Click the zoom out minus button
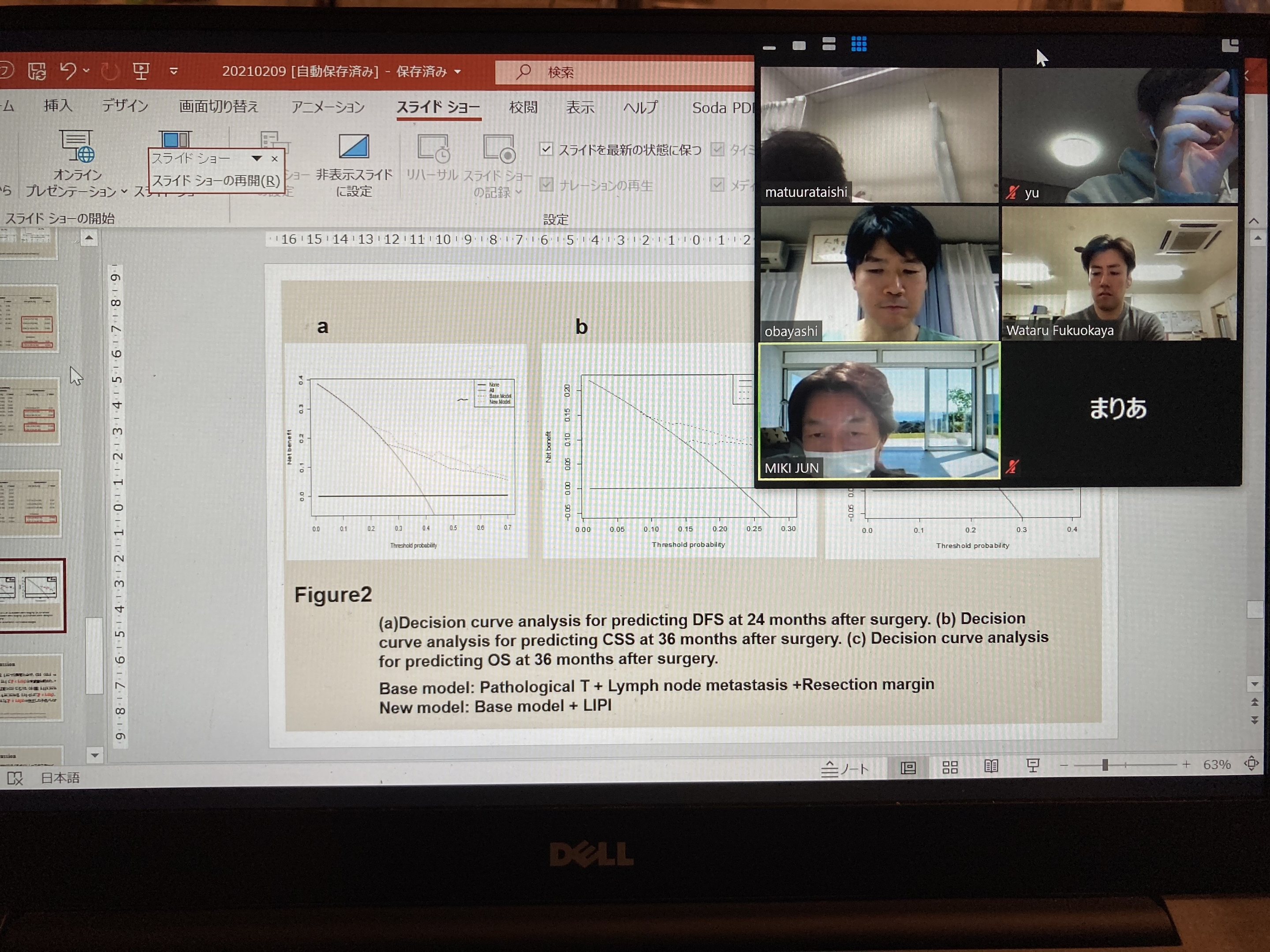The width and height of the screenshot is (1270, 952). 1064,765
